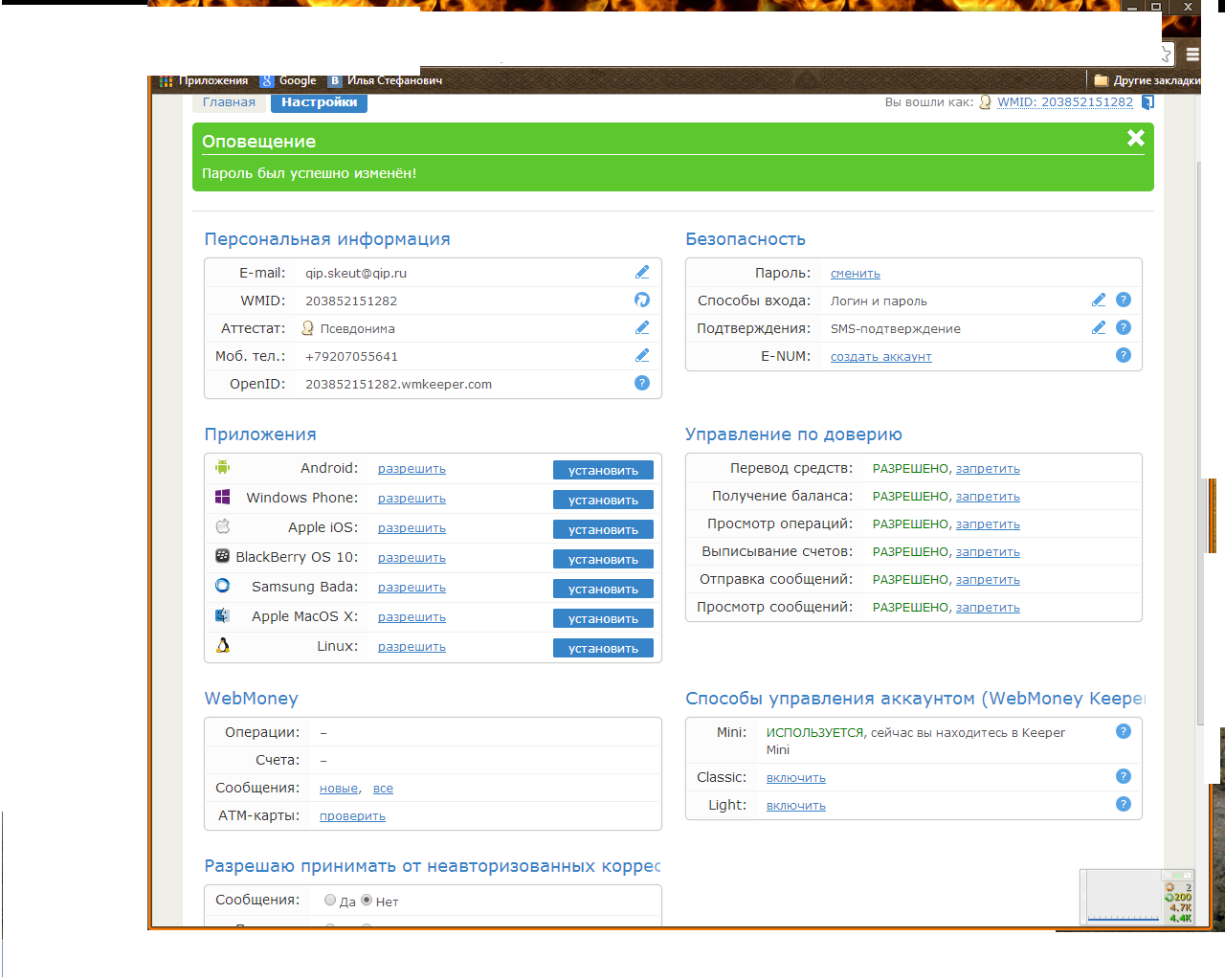Edit the Аттестат entry with pencil icon
This screenshot has height=980, width=1225.
click(x=642, y=328)
